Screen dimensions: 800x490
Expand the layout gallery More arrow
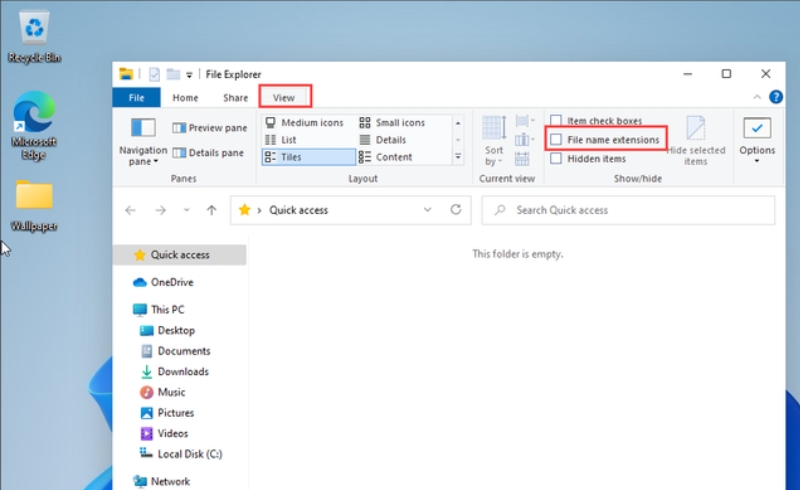[x=458, y=157]
